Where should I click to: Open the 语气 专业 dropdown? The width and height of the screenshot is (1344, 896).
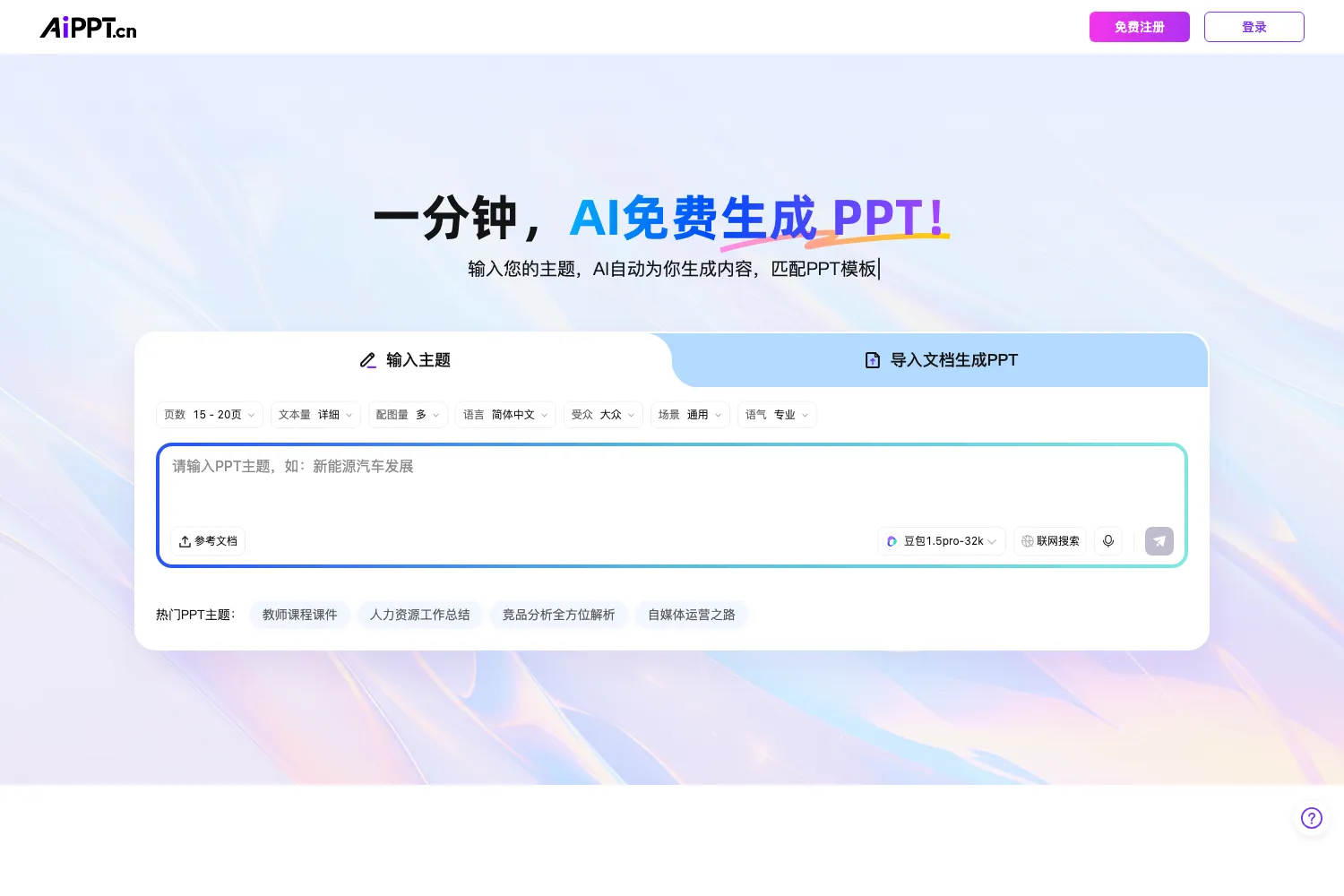tap(777, 415)
